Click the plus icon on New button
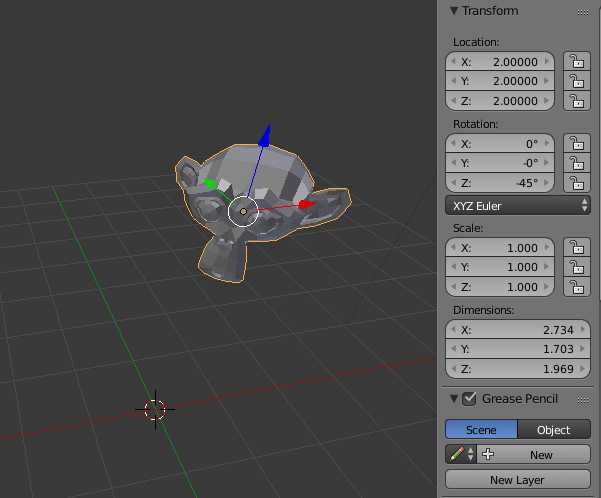Image resolution: width=601 pixels, height=498 pixels. click(488, 454)
